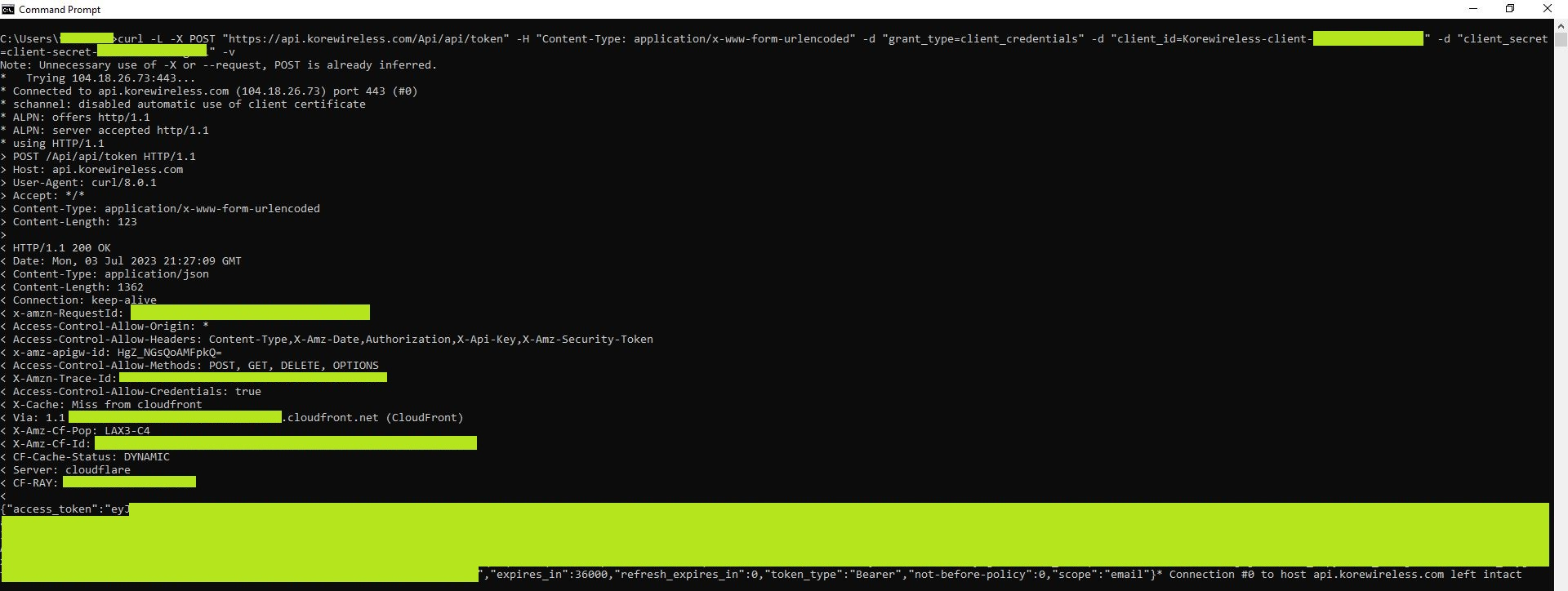Click the Command Prompt title text

[x=60, y=10]
